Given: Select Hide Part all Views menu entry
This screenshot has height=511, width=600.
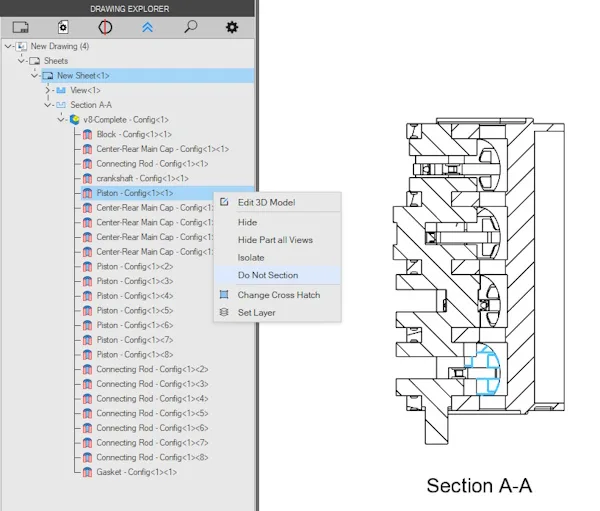Looking at the screenshot, I should click(277, 240).
